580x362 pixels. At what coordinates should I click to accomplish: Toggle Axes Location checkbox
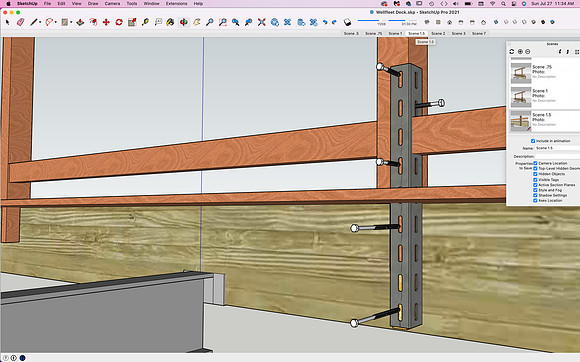(535, 200)
